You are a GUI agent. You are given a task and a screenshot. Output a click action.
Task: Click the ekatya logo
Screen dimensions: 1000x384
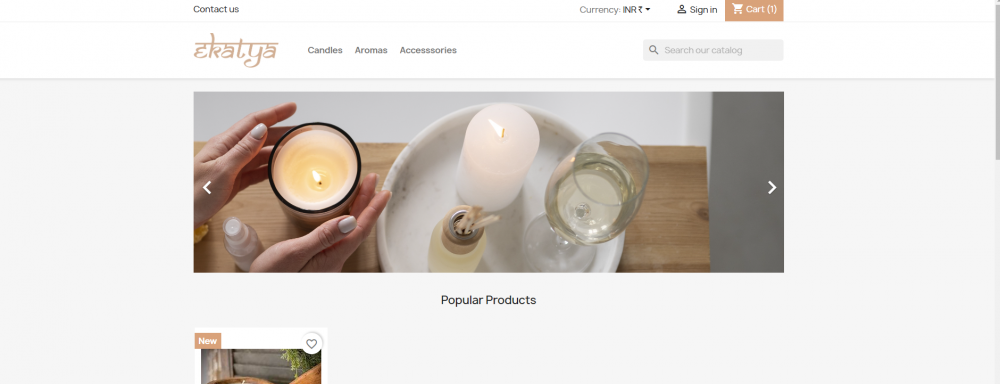(x=236, y=50)
